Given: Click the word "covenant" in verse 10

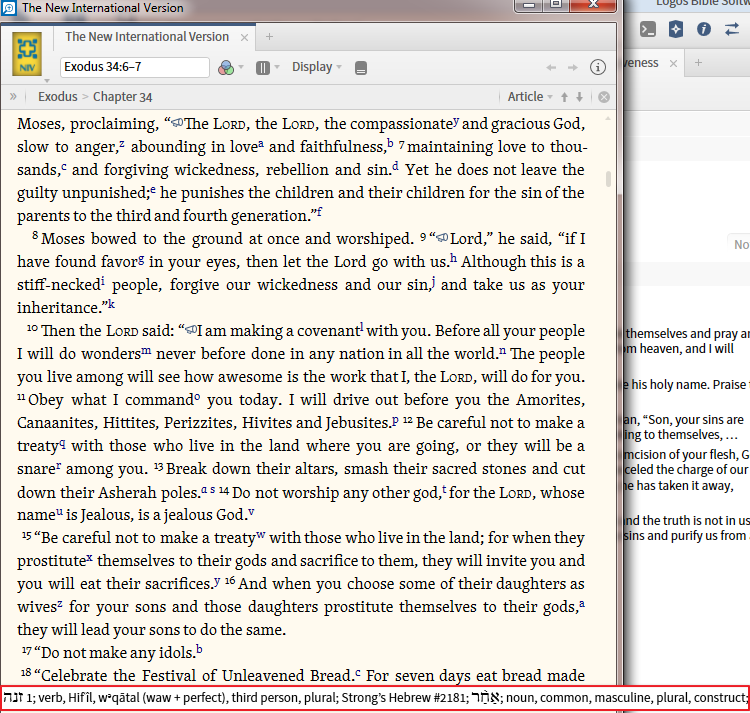Looking at the screenshot, I should click(328, 331).
